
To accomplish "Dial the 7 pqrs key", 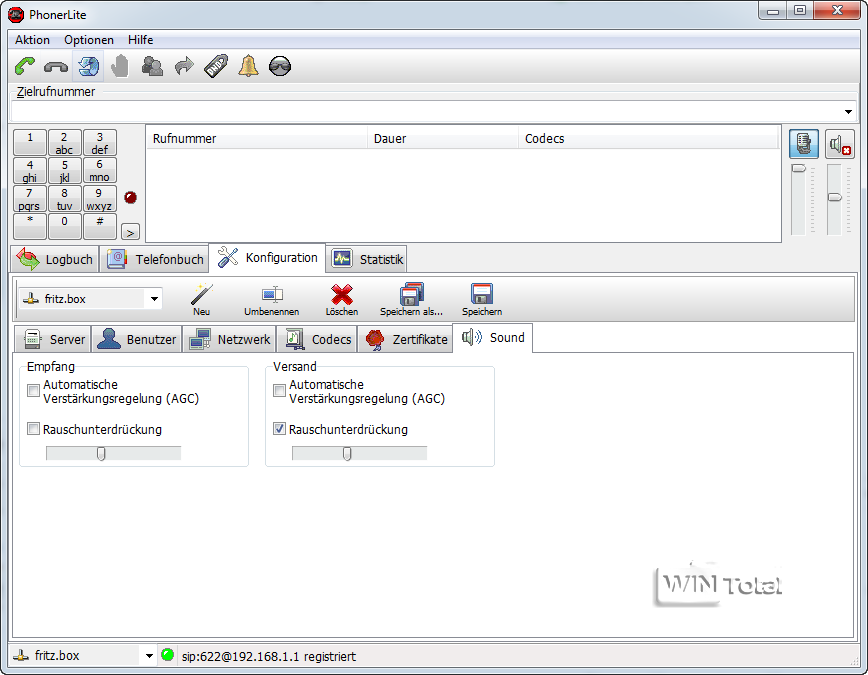I will pyautogui.click(x=30, y=199).
